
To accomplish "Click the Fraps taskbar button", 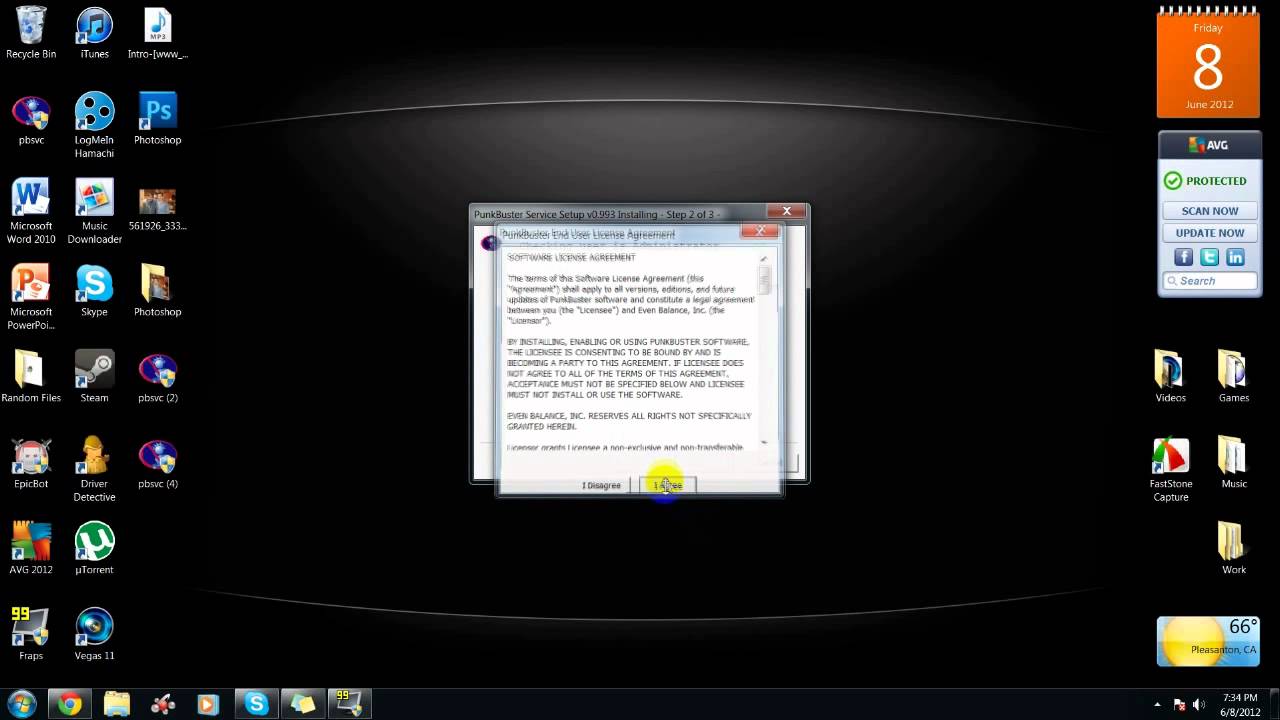I will coord(349,704).
